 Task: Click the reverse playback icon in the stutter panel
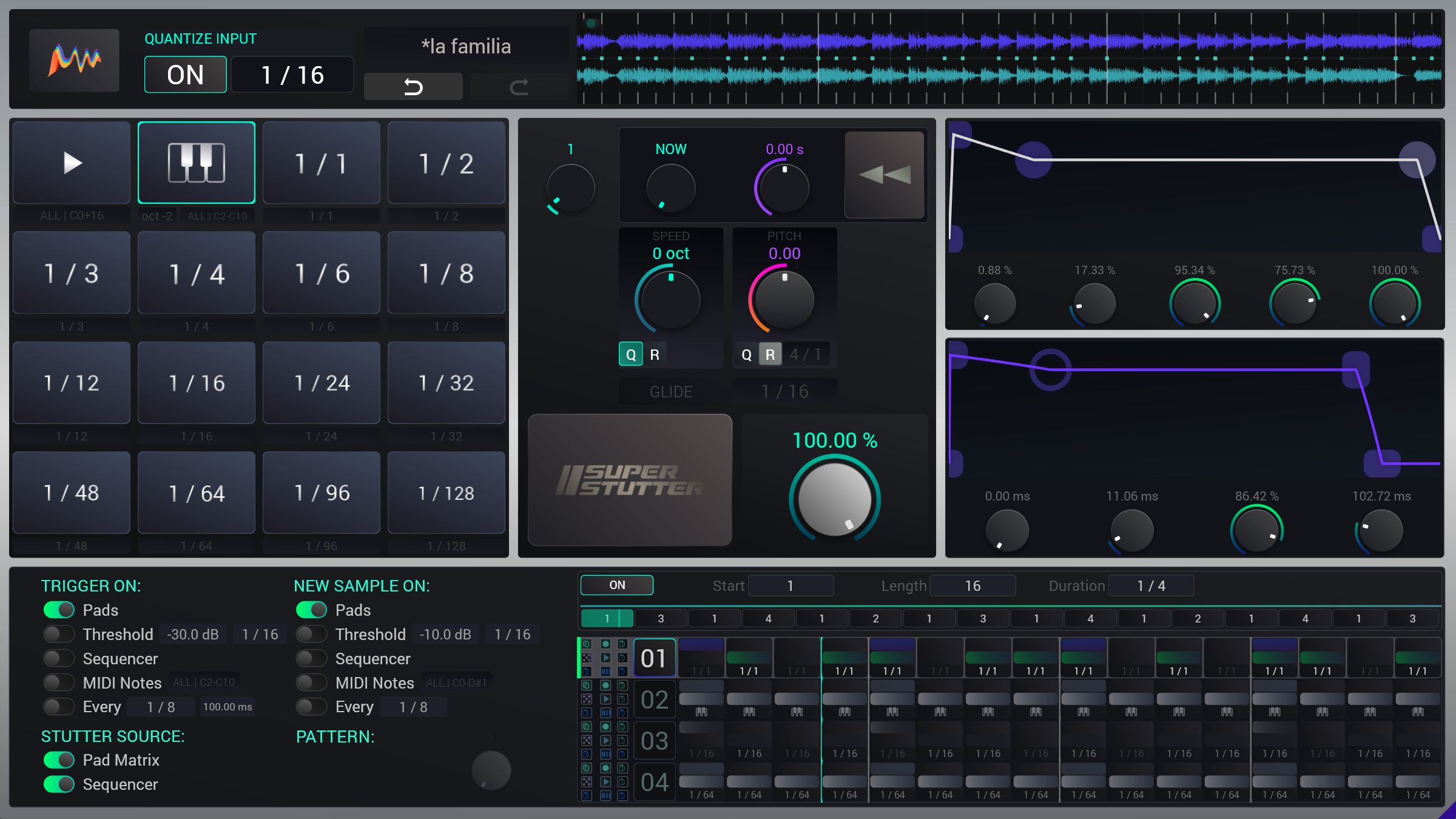(x=885, y=175)
